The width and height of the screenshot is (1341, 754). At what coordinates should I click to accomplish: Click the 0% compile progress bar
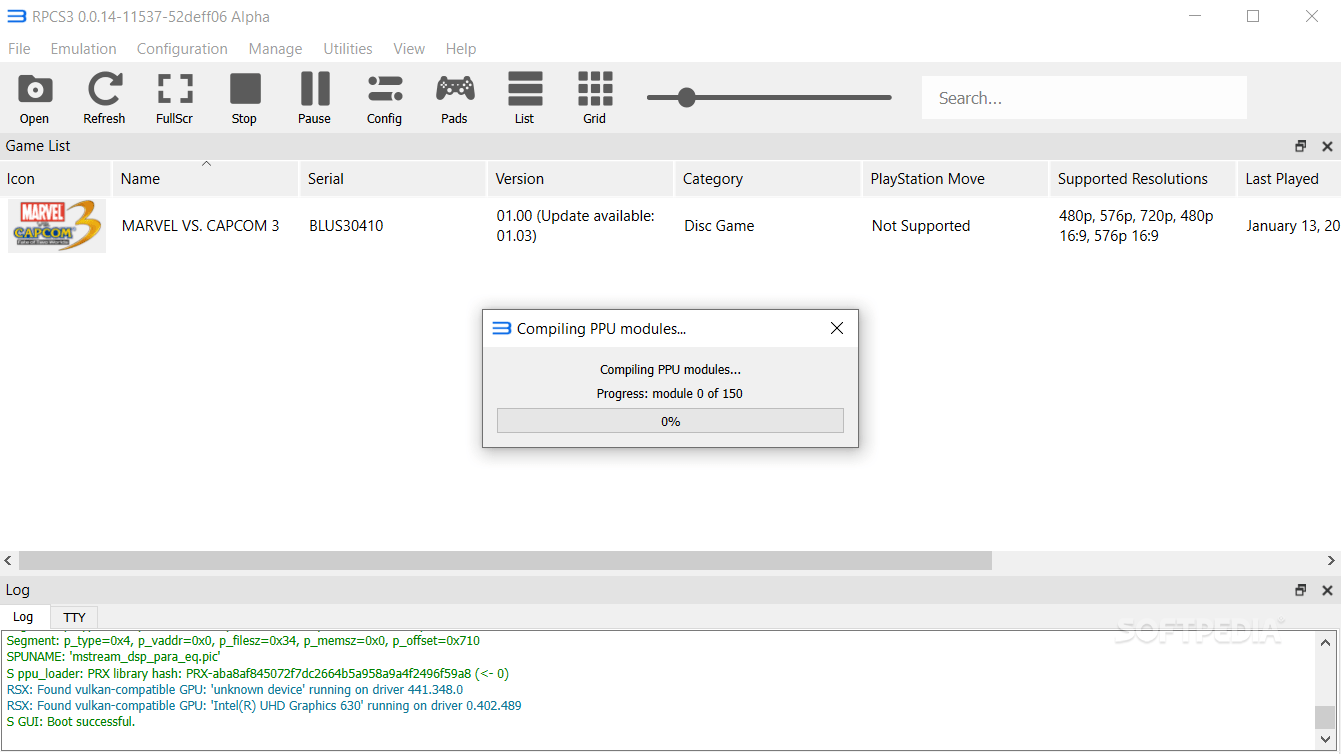pos(670,421)
